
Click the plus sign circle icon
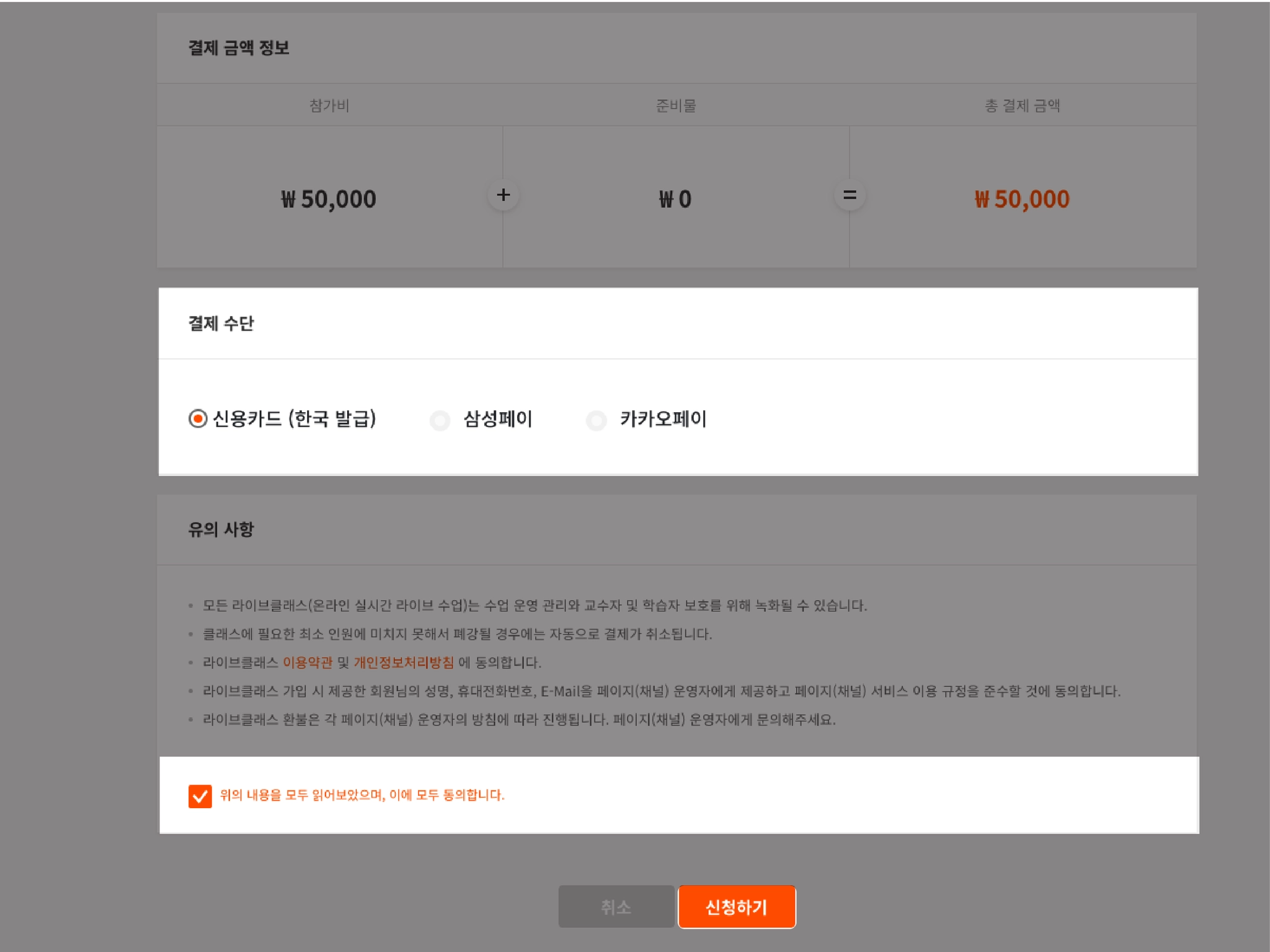(503, 195)
